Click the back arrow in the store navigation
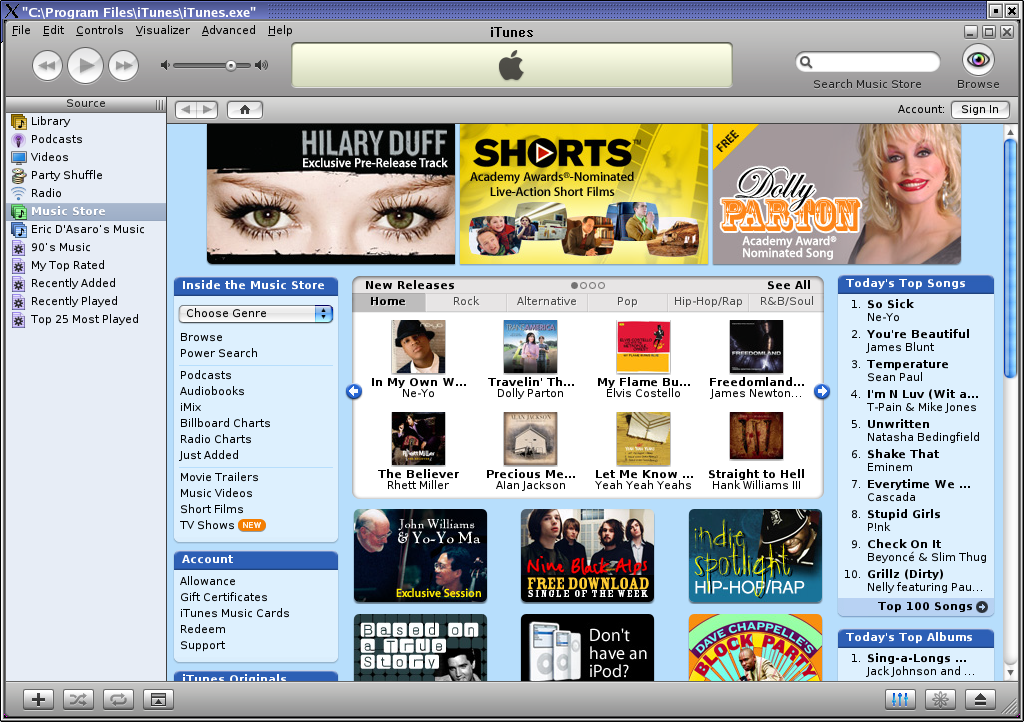The width and height of the screenshot is (1024, 722). (x=186, y=110)
